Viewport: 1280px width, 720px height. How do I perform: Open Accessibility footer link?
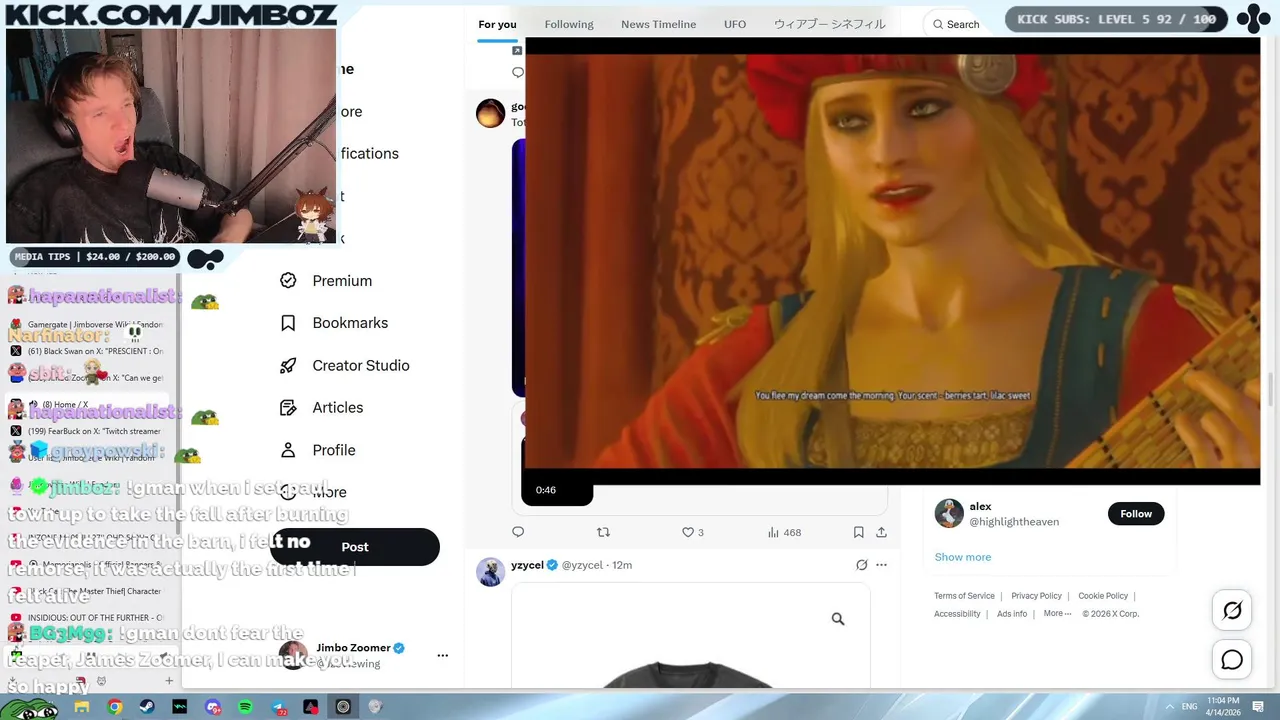tap(957, 614)
